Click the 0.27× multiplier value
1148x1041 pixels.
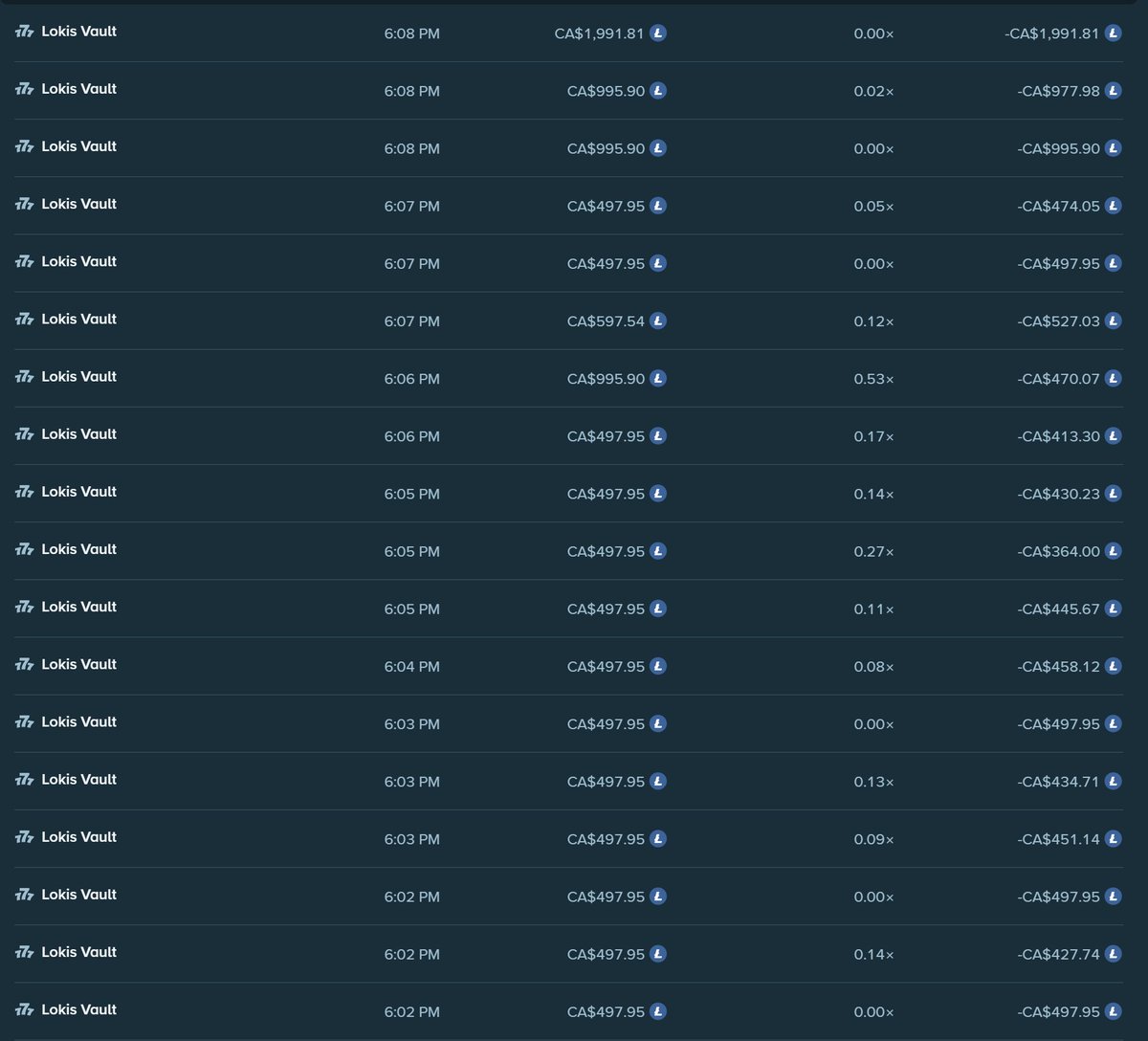click(873, 551)
